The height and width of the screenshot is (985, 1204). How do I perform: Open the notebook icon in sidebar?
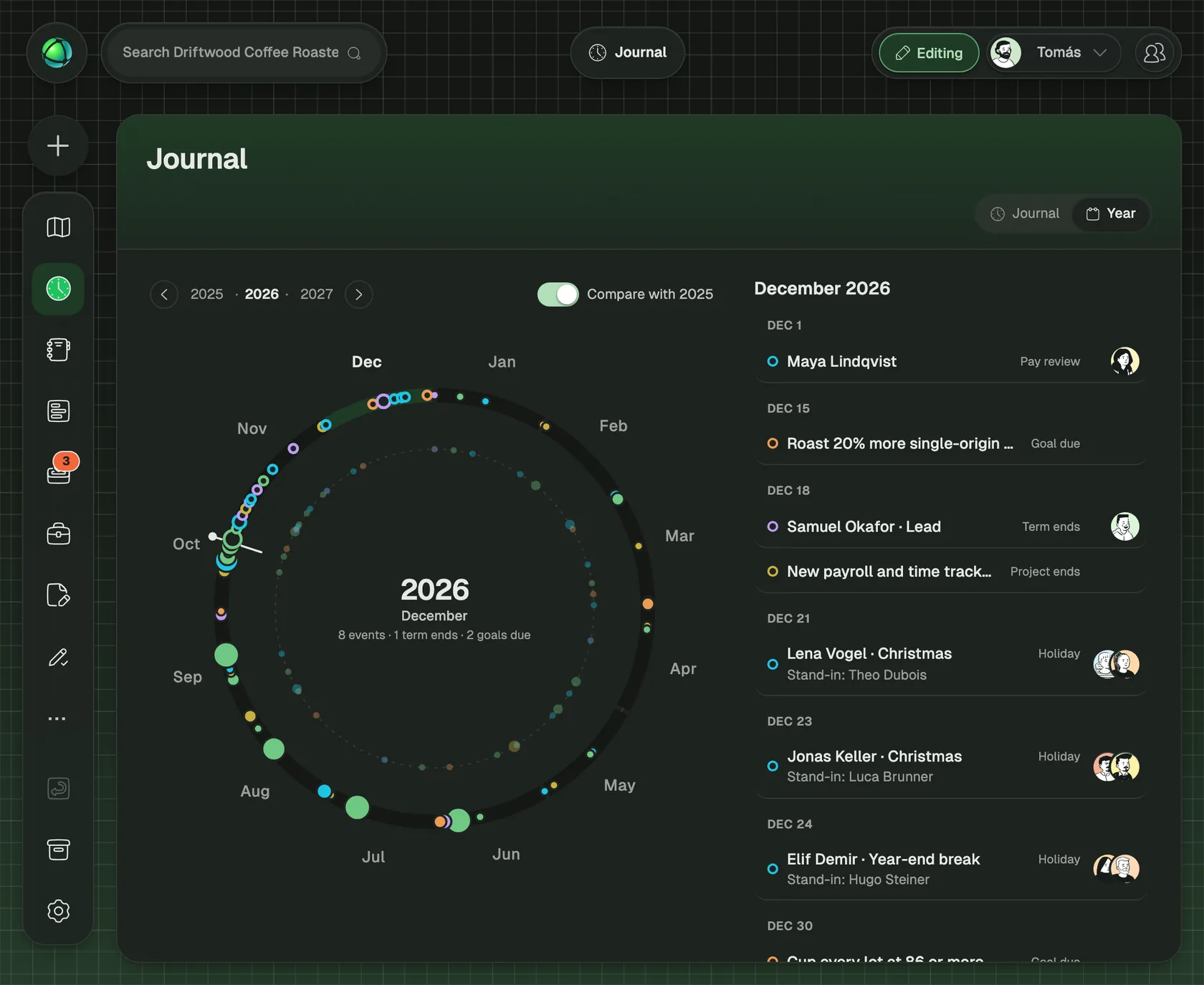point(58,350)
